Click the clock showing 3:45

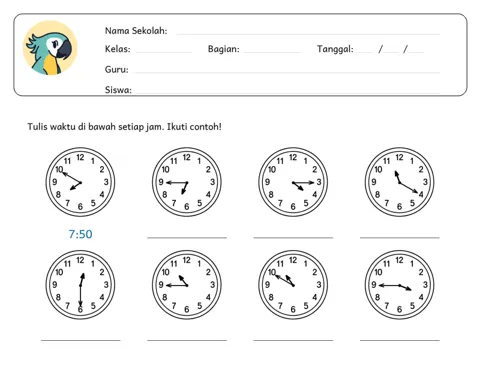point(399,285)
